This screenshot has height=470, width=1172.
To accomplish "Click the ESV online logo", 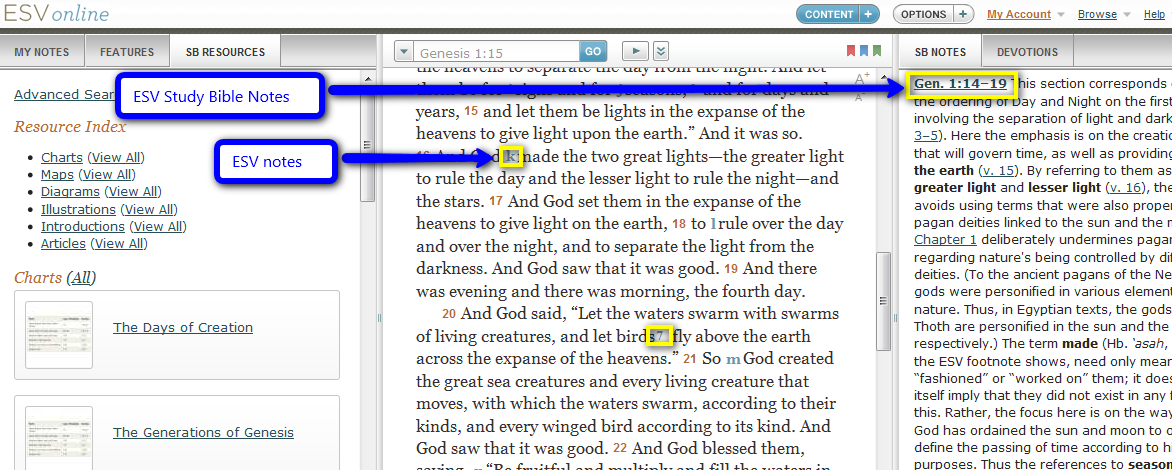I will [x=56, y=13].
